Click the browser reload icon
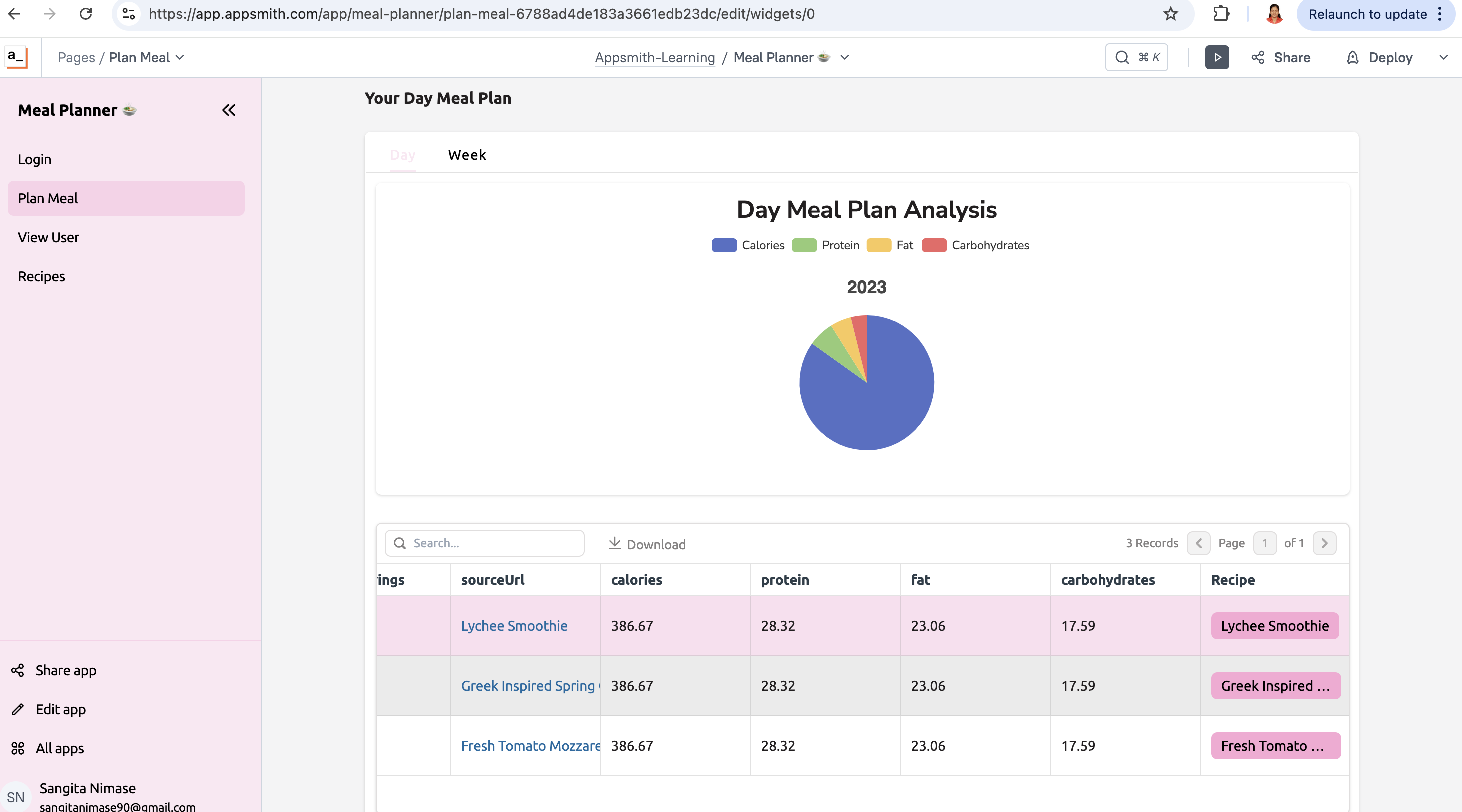This screenshot has width=1462, height=812. (86, 14)
